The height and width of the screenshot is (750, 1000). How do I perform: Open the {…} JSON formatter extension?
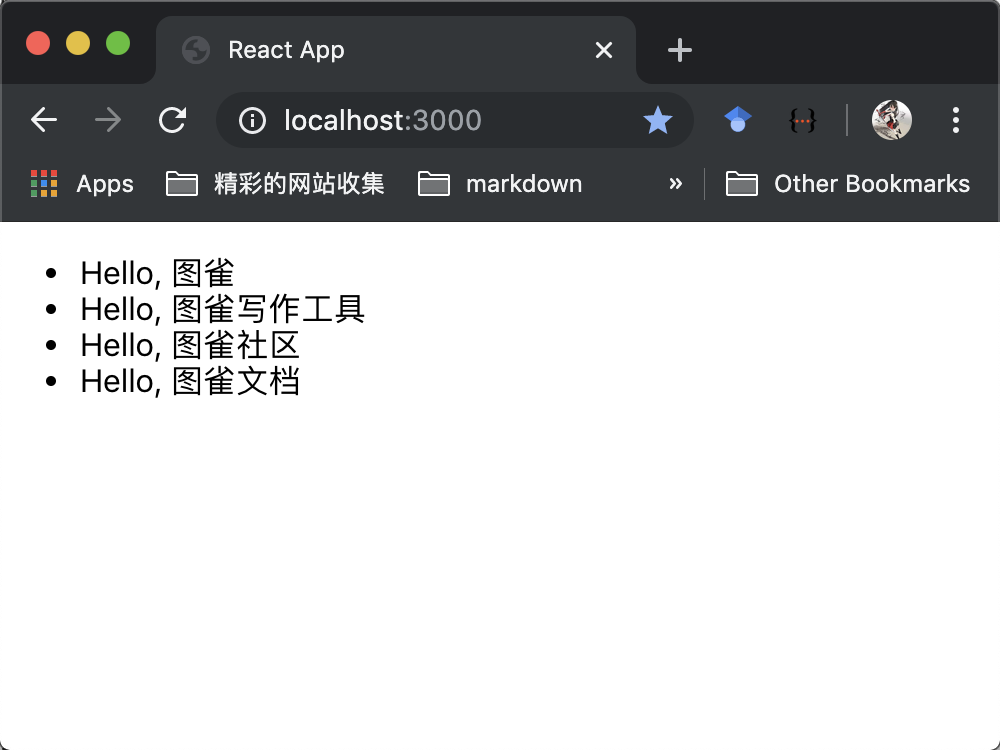[x=802, y=120]
